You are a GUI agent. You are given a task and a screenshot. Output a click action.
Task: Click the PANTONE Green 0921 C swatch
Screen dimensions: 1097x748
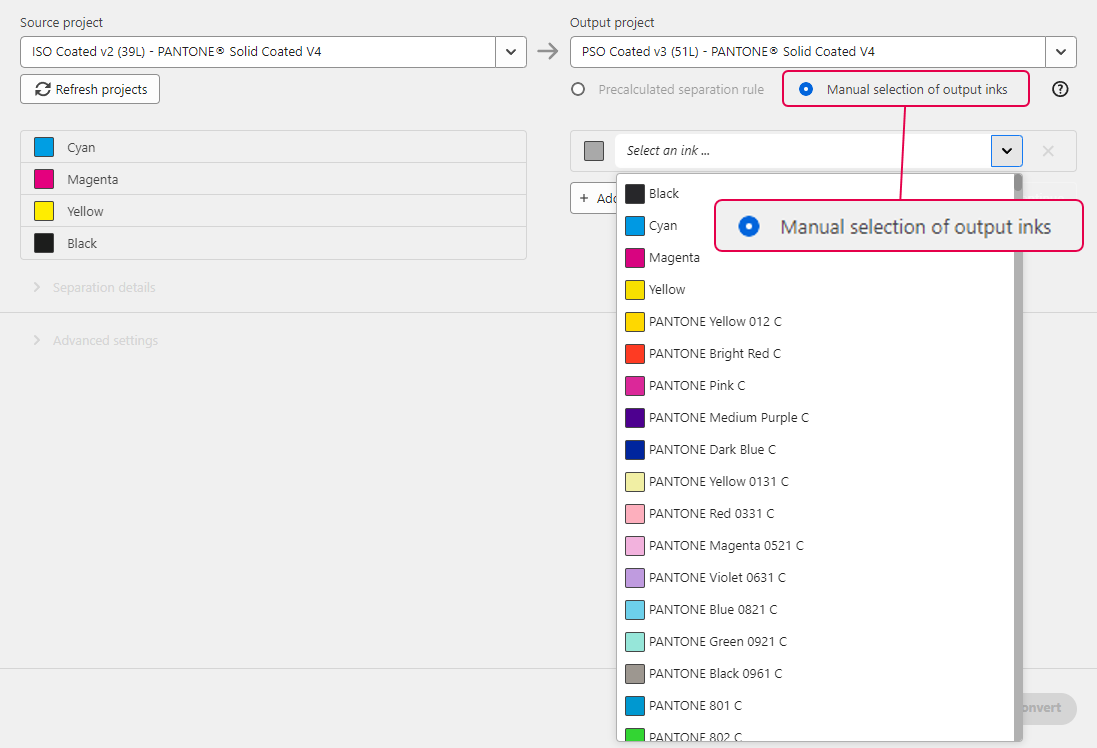coord(635,642)
